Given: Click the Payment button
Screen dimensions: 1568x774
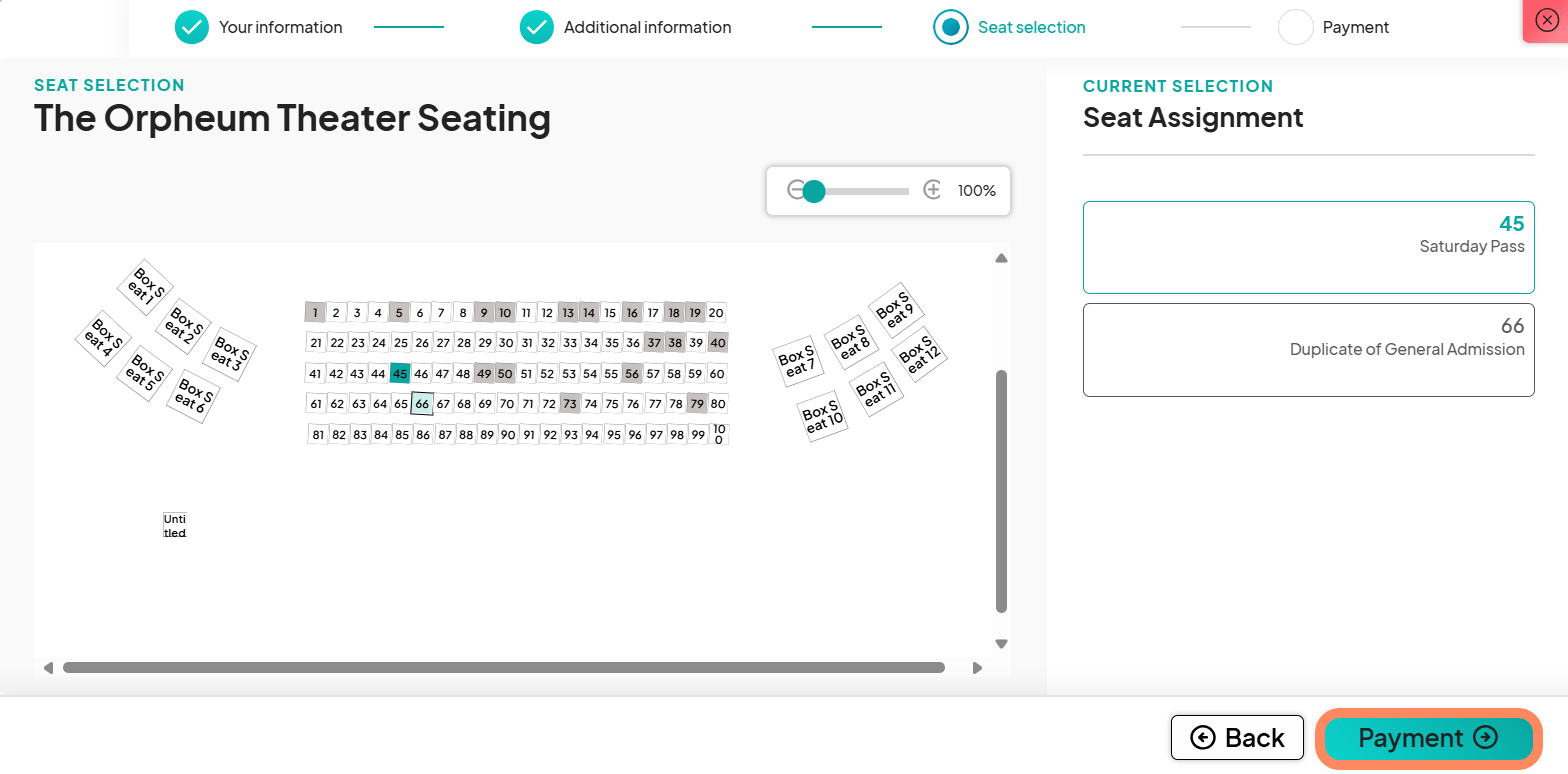Looking at the screenshot, I should pyautogui.click(x=1427, y=738).
